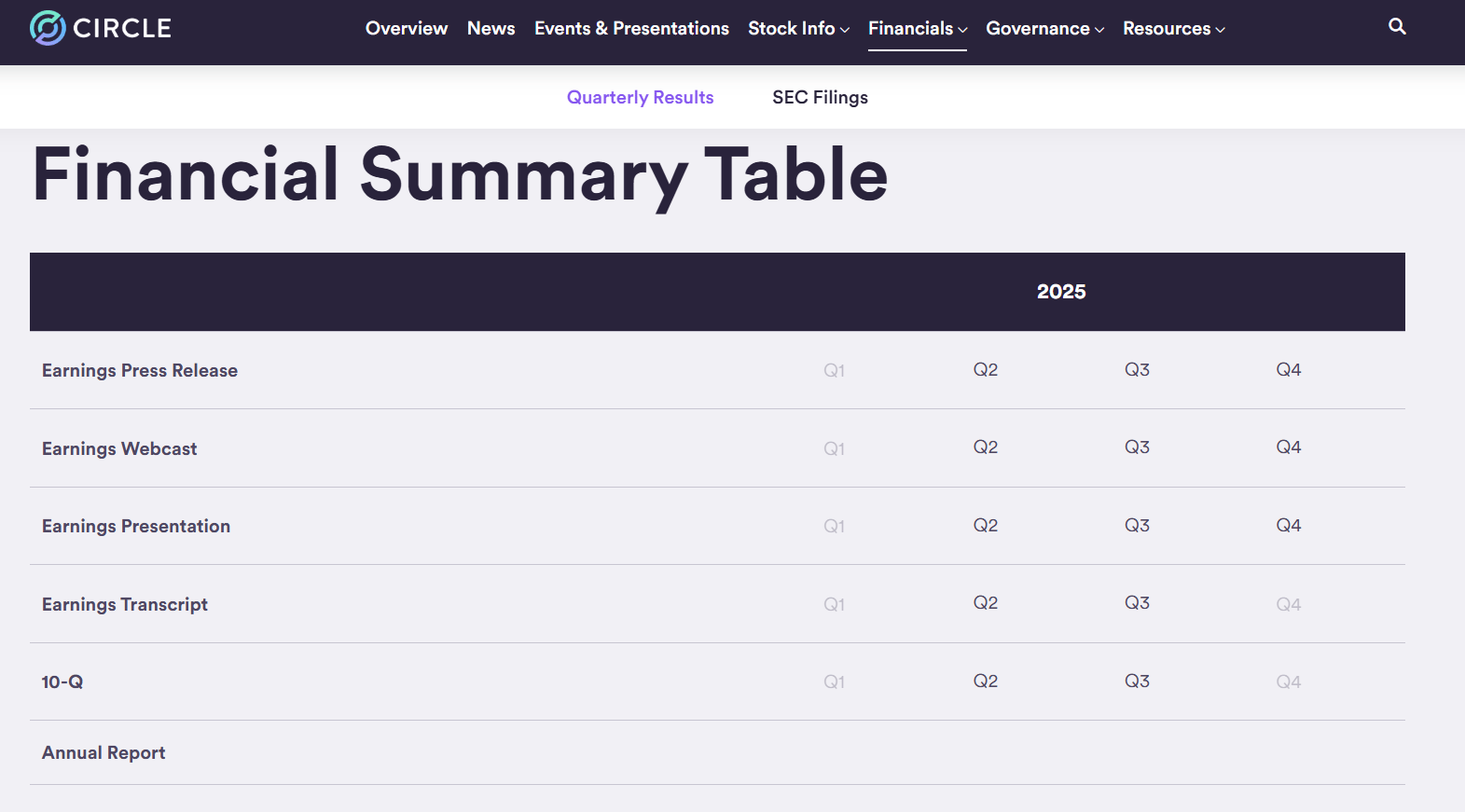Screen dimensions: 1465x812
Task: Launch the Q3 Earnings Webcast
Action: 1137,447
